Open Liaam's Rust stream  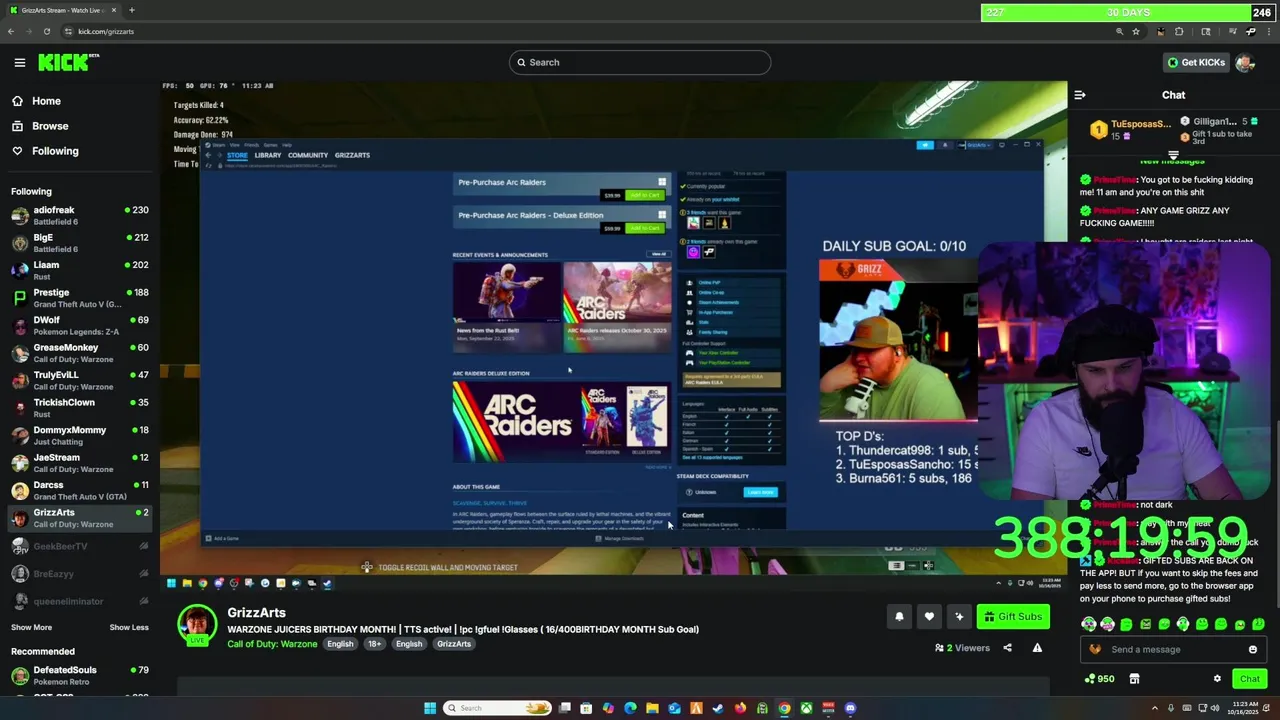[80, 270]
